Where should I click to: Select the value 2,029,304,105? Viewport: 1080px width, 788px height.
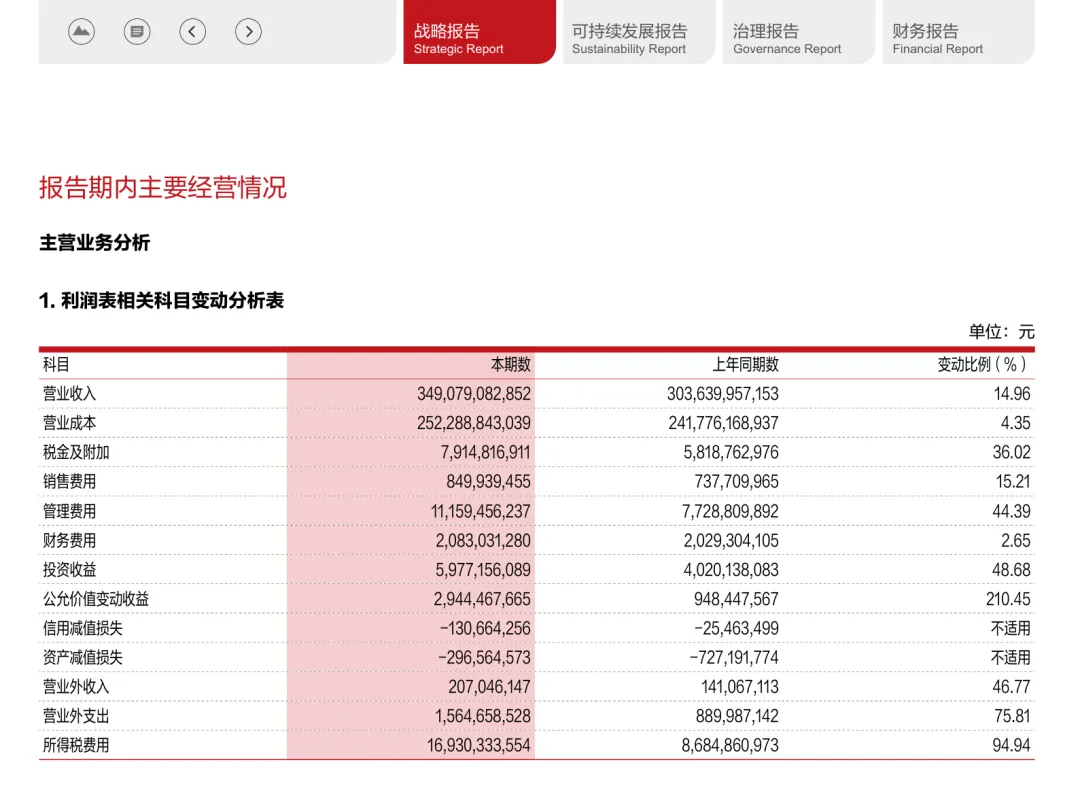tap(731, 541)
